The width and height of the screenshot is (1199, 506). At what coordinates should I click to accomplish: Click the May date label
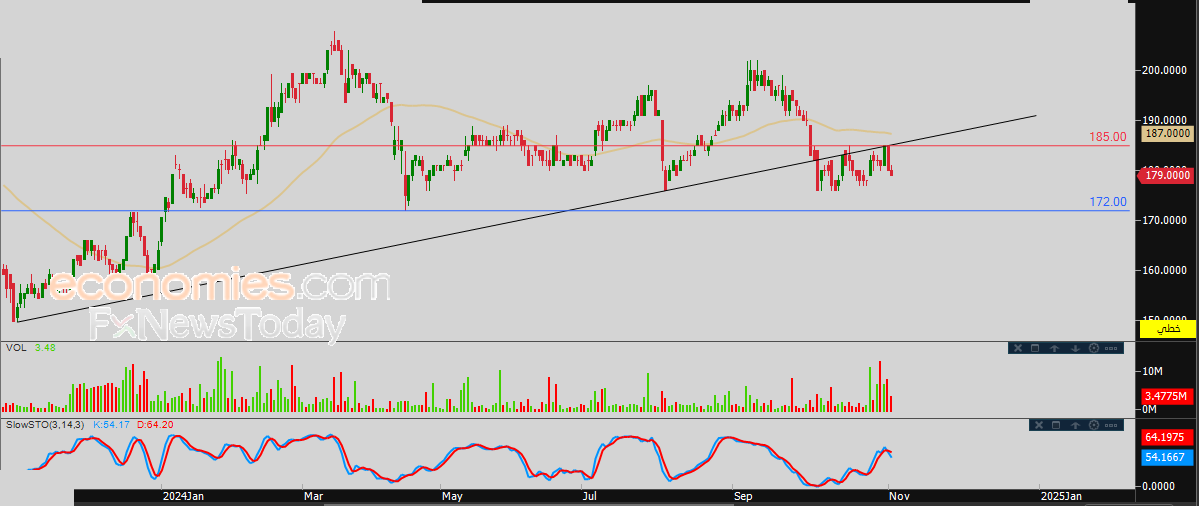(x=453, y=497)
